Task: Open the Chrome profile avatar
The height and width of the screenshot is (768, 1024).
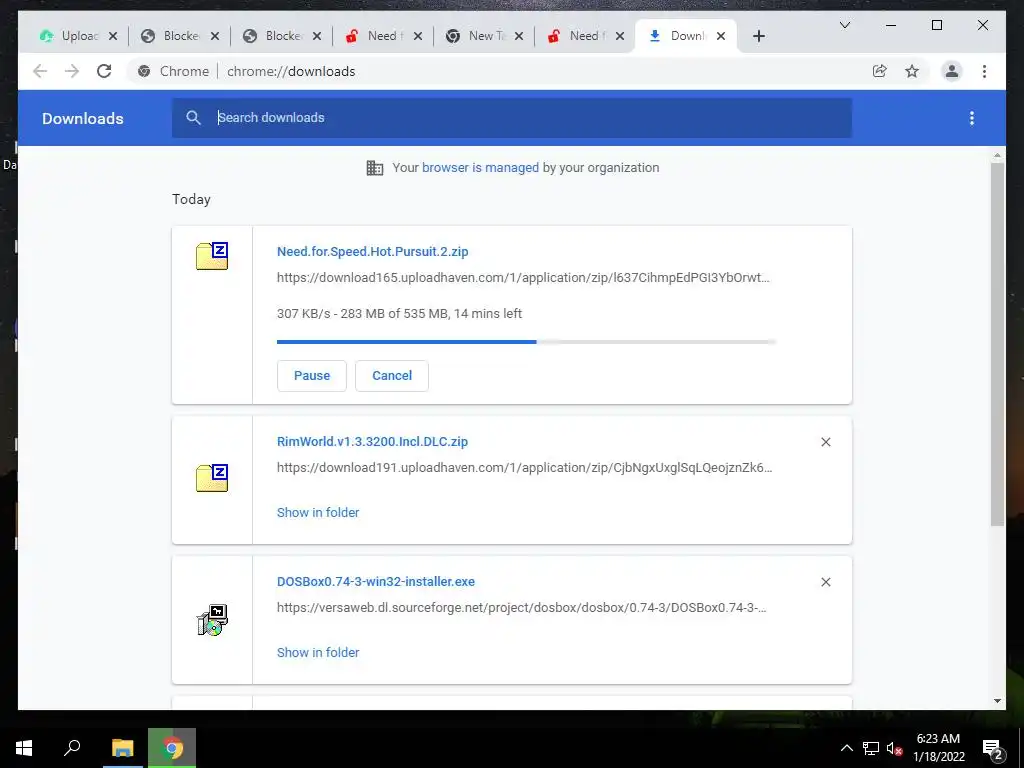Action: pos(952,71)
